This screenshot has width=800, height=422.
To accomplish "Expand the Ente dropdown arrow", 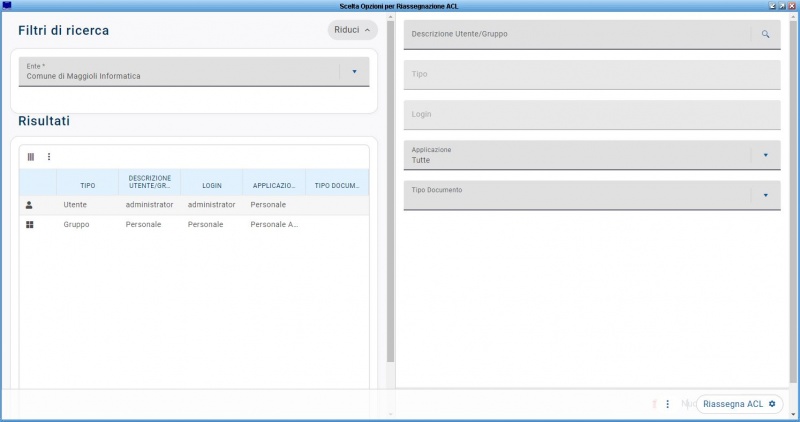I will click(x=354, y=71).
